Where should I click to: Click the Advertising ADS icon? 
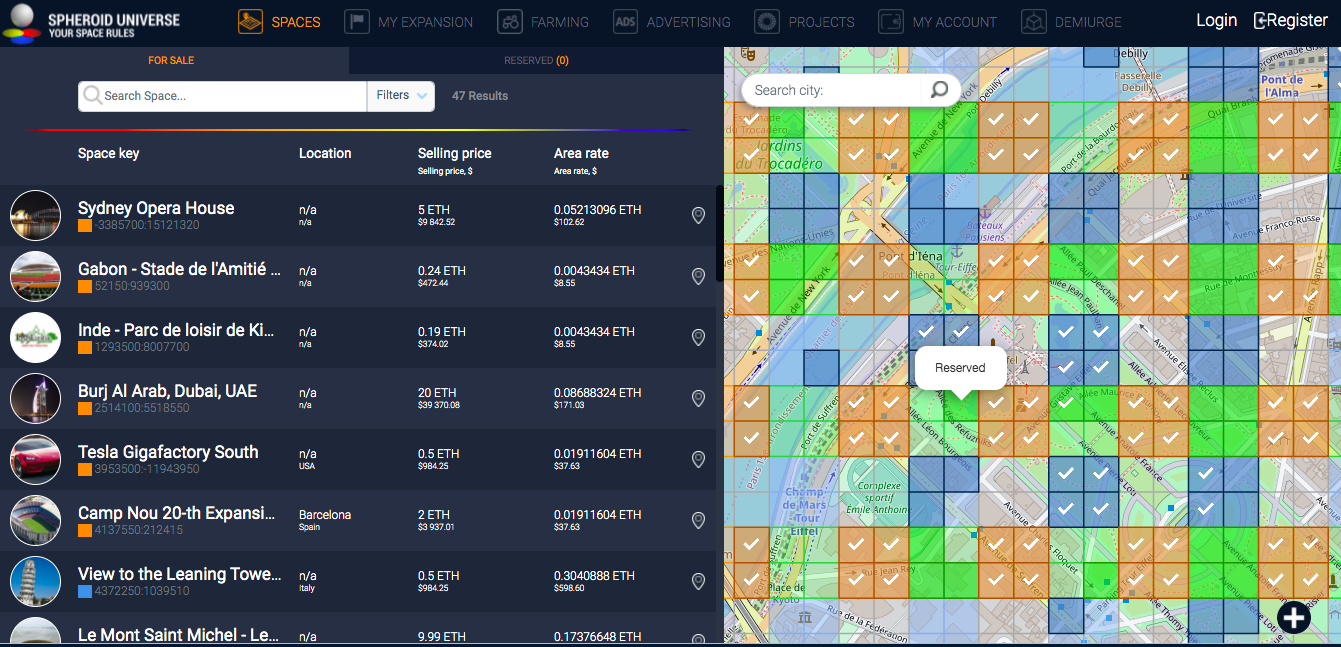pyautogui.click(x=625, y=22)
